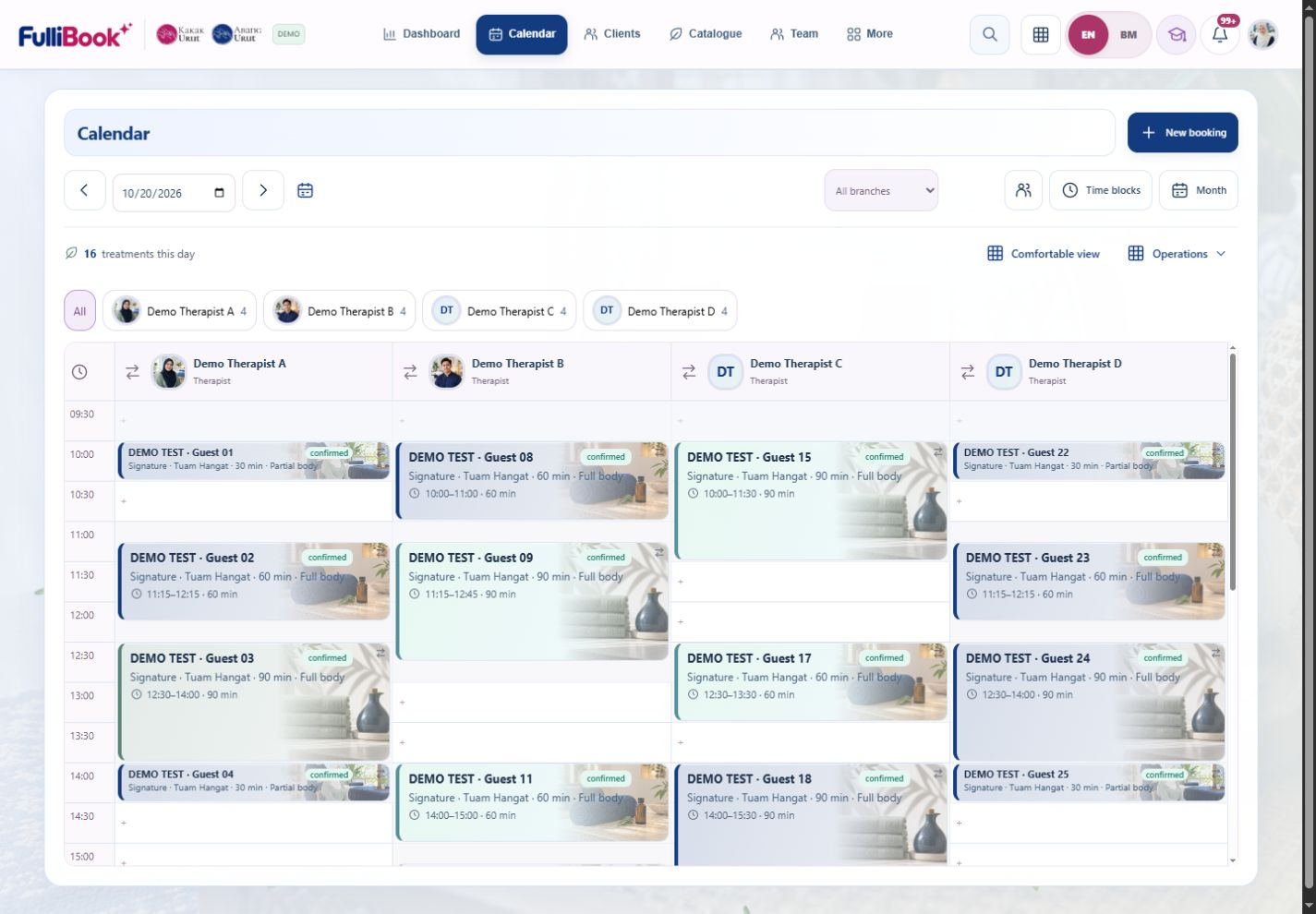This screenshot has width=1316, height=914.
Task: Open the notifications bell
Action: tap(1220, 35)
